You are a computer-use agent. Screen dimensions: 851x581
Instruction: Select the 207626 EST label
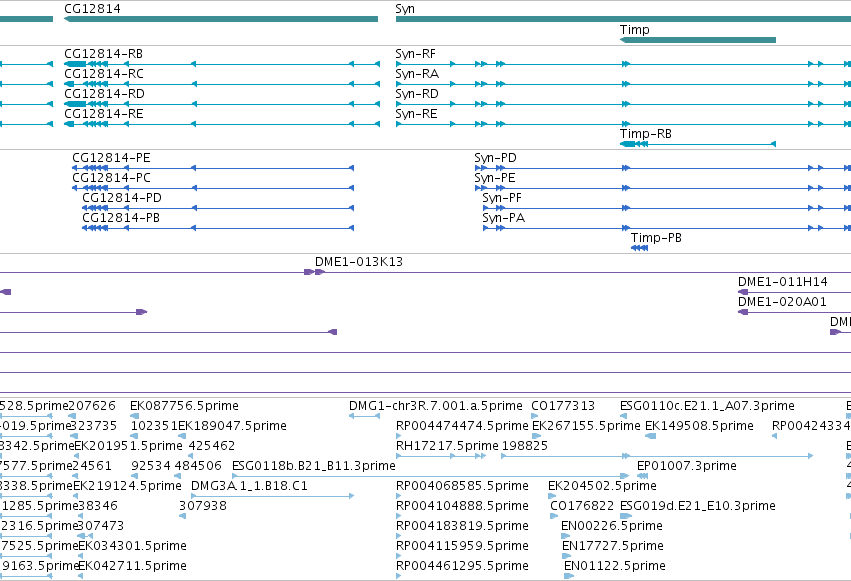click(x=92, y=406)
